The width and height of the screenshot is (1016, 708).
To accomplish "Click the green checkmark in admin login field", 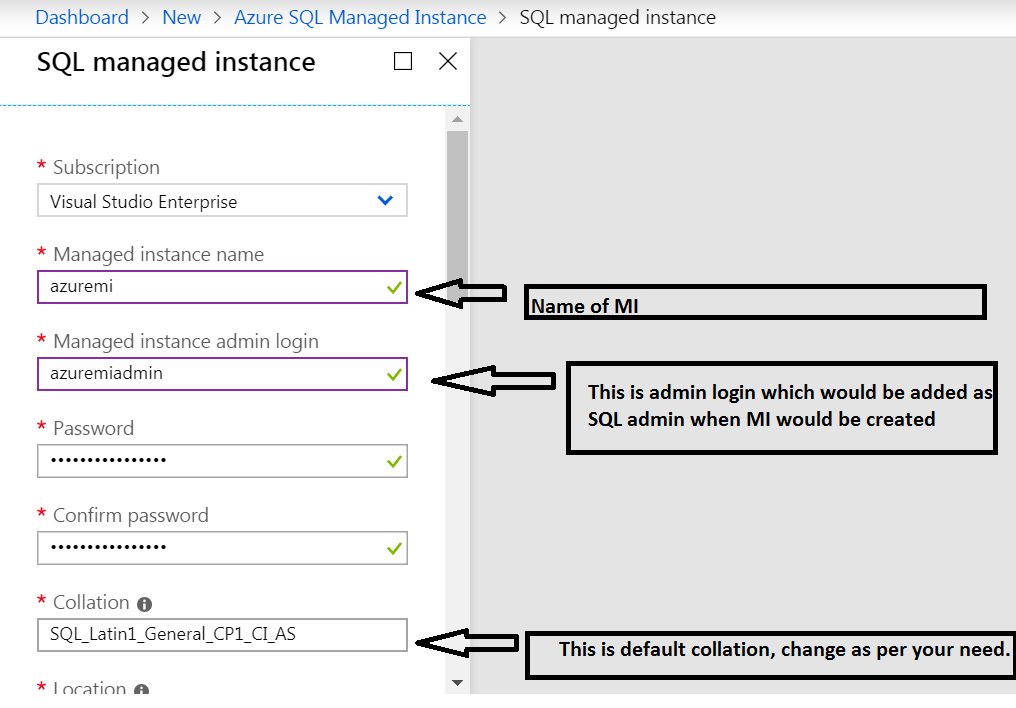I will [x=394, y=374].
